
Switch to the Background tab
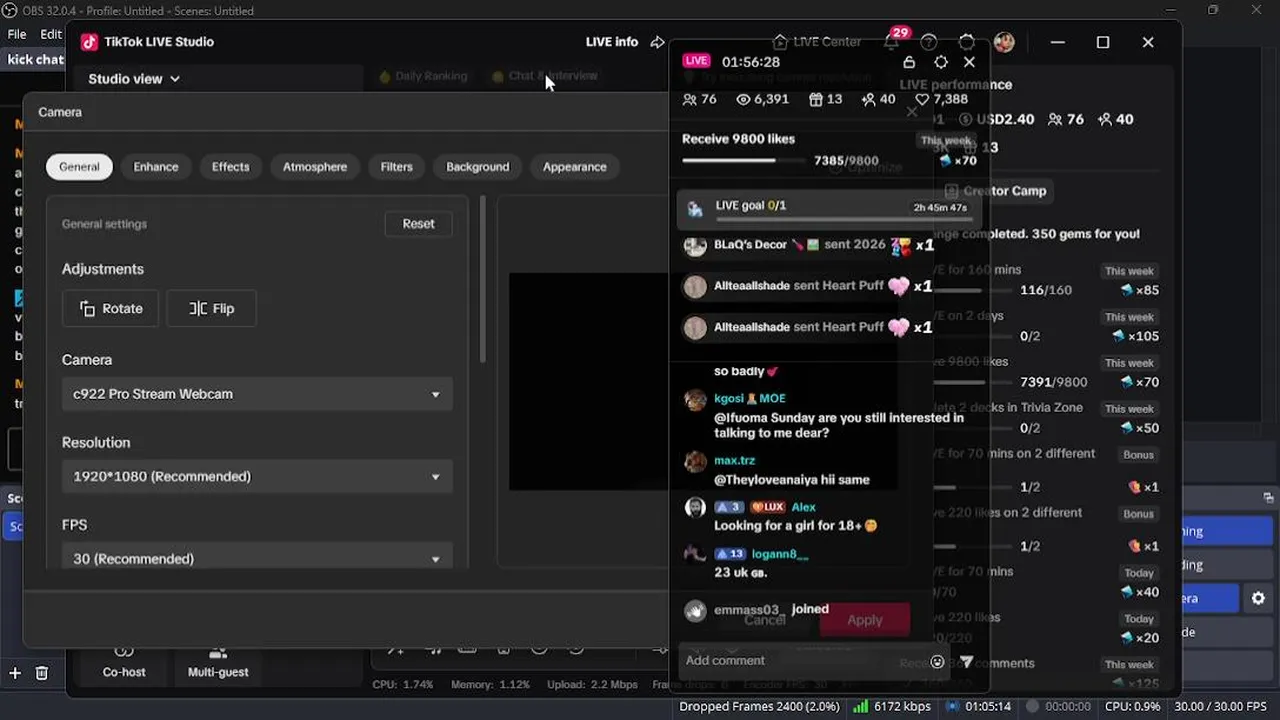(477, 167)
